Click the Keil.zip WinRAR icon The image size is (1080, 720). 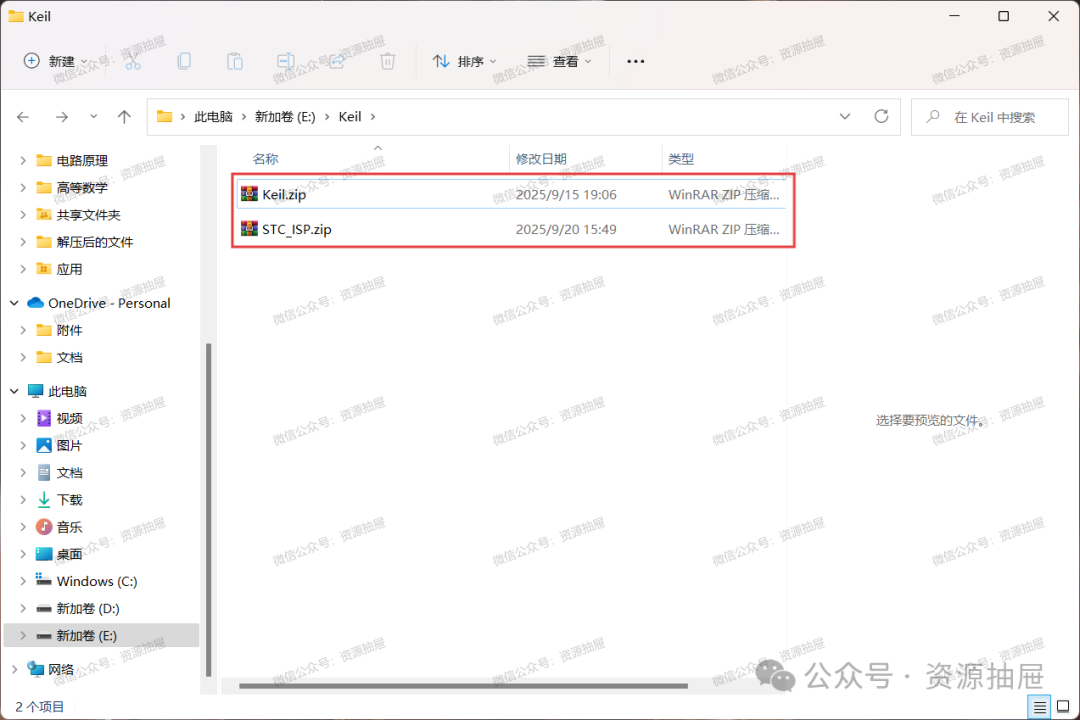tap(249, 194)
